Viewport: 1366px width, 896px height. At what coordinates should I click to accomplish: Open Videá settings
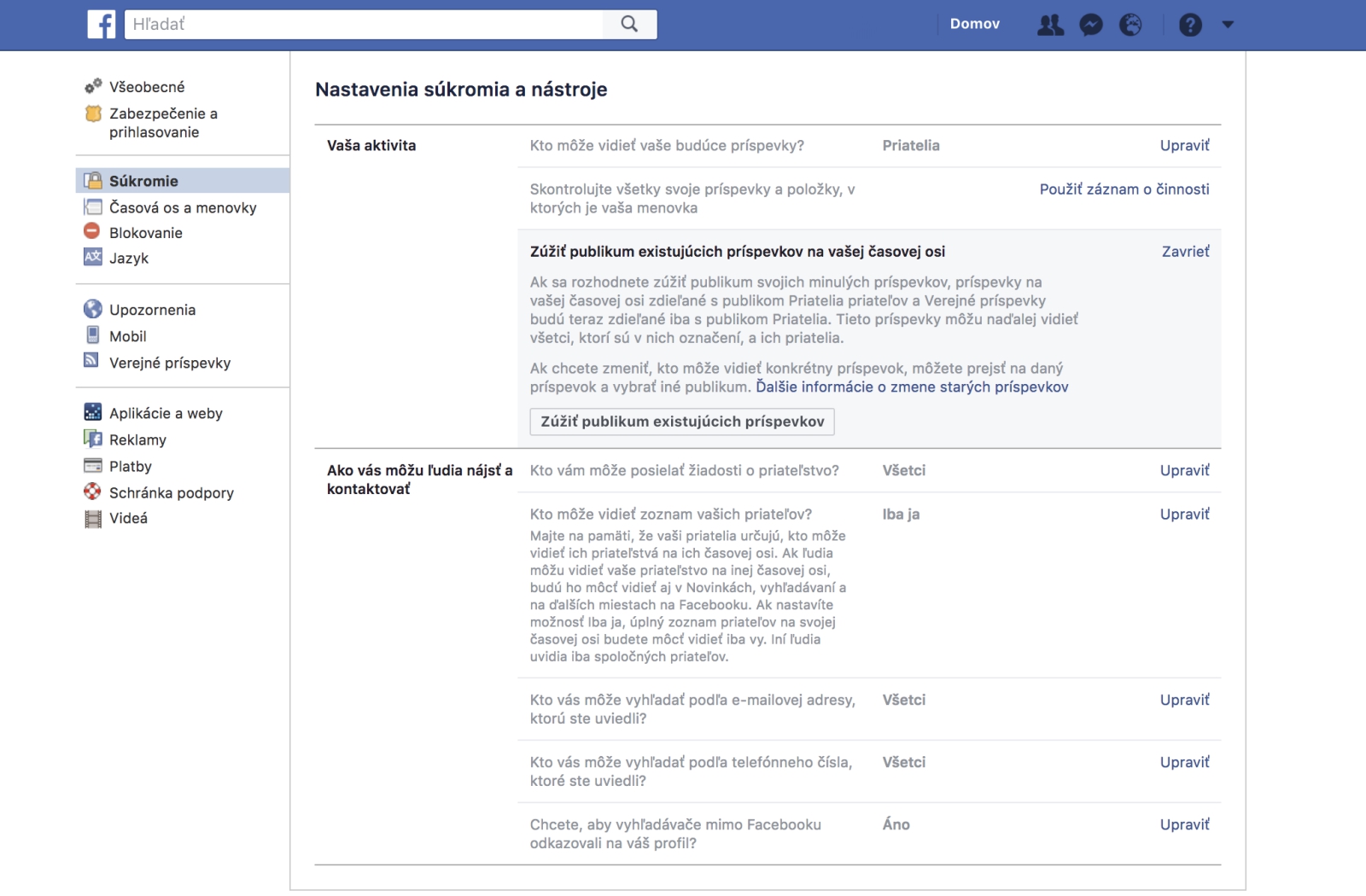pyautogui.click(x=128, y=518)
